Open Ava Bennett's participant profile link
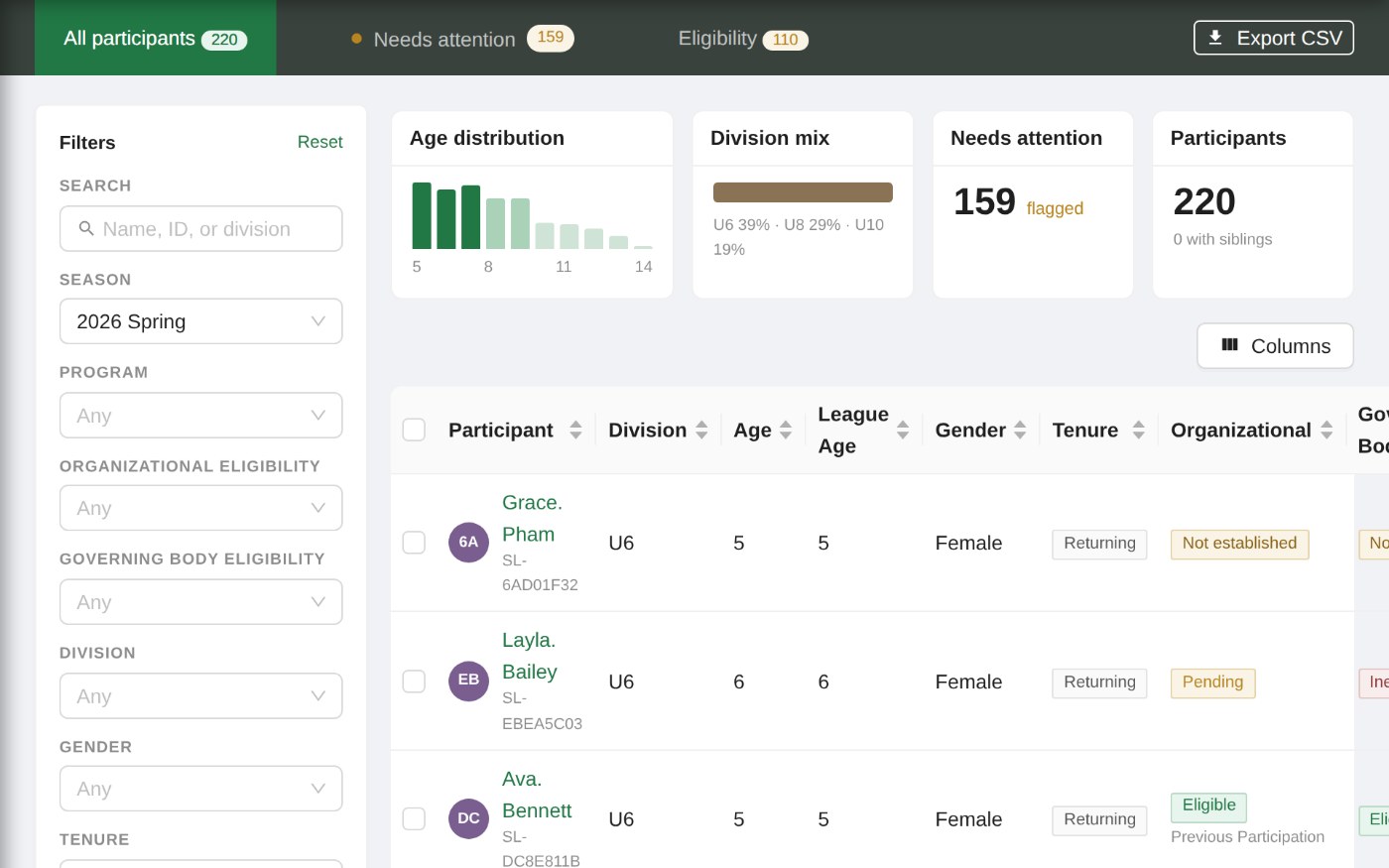This screenshot has height=868, width=1389. (x=537, y=795)
